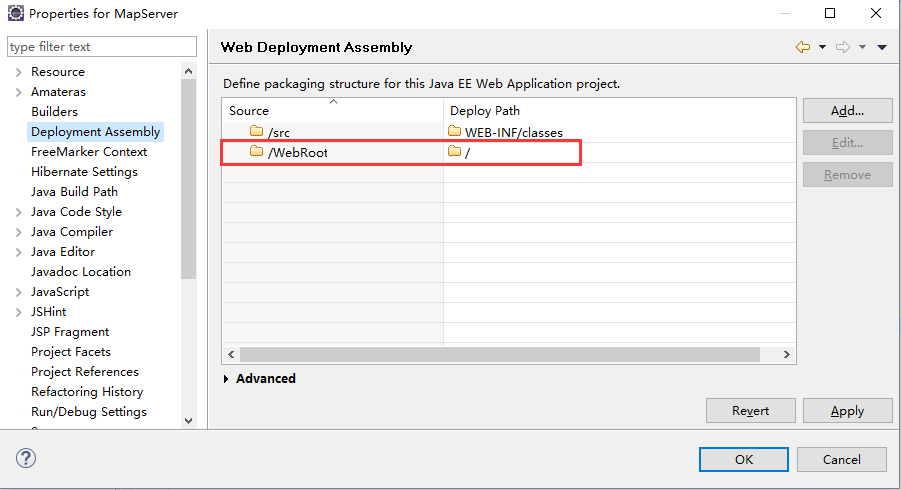Viewport: 901px width, 490px height.
Task: Click the root deploy path folder icon
Action: coord(455,151)
